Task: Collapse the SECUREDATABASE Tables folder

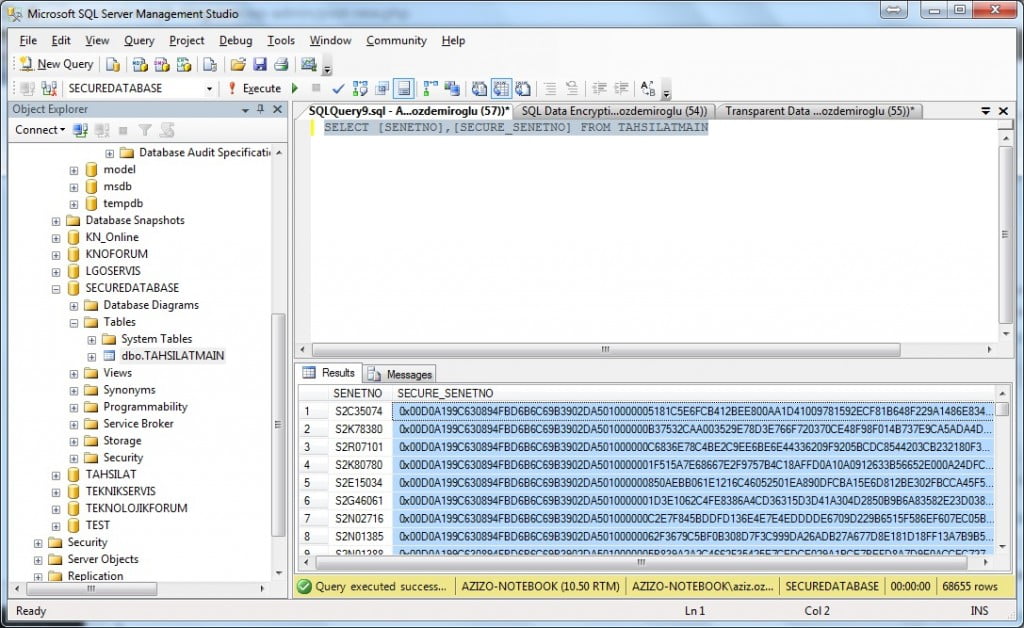Action: pyautogui.click(x=74, y=321)
